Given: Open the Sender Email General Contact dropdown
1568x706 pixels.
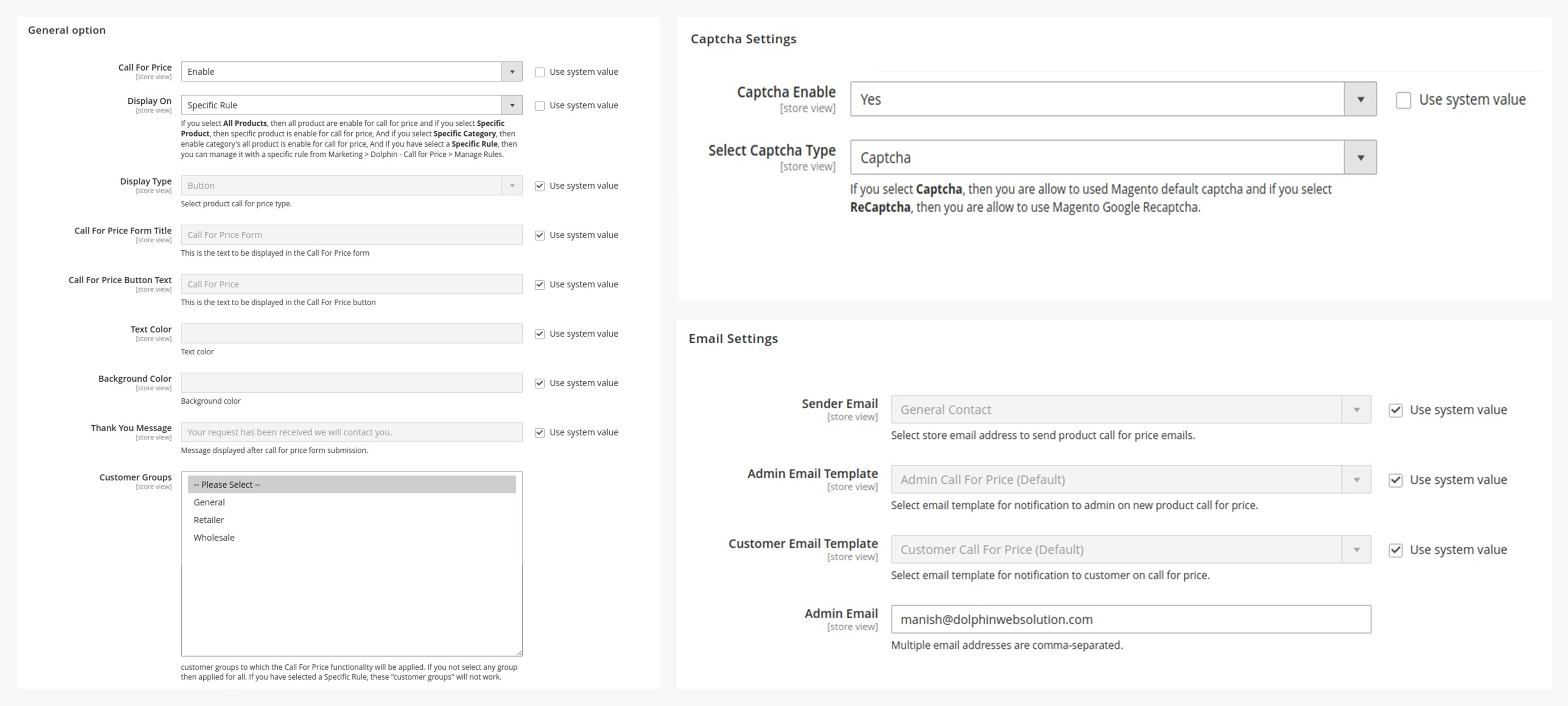Looking at the screenshot, I should pyautogui.click(x=1131, y=410).
